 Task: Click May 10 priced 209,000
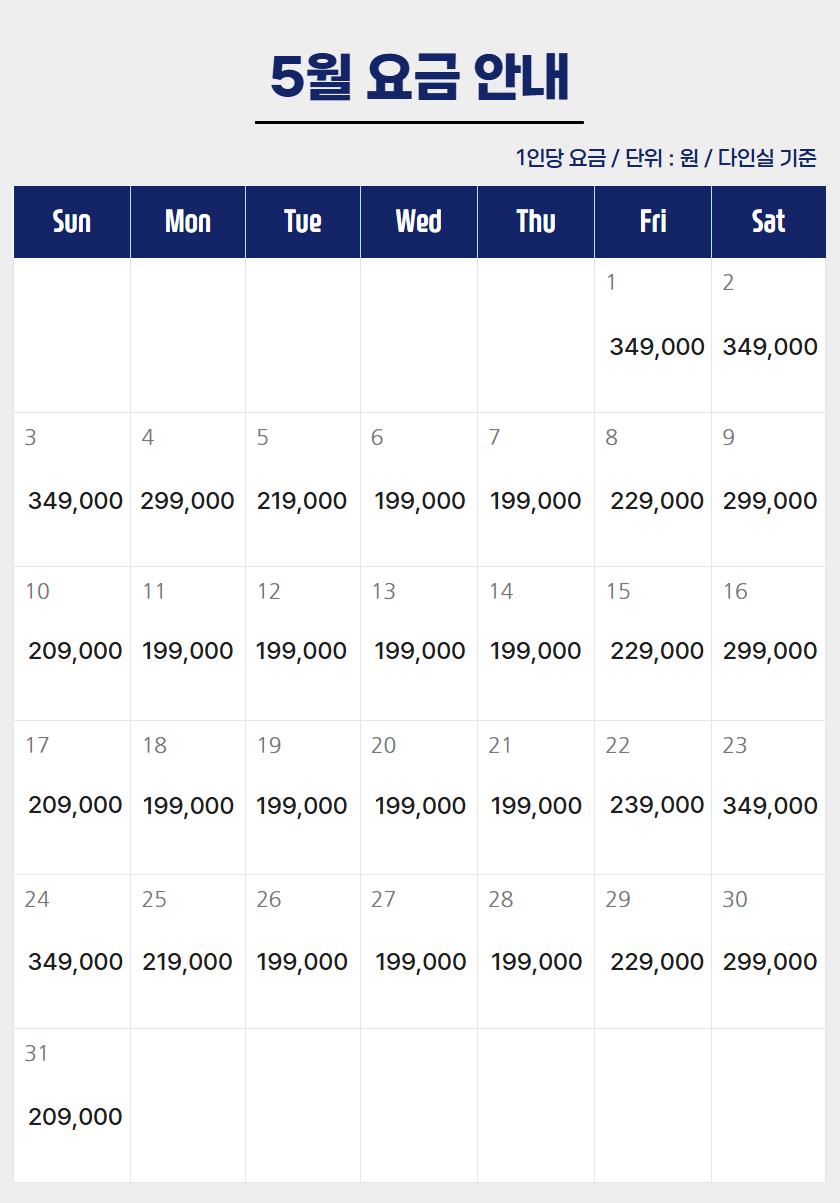point(72,643)
